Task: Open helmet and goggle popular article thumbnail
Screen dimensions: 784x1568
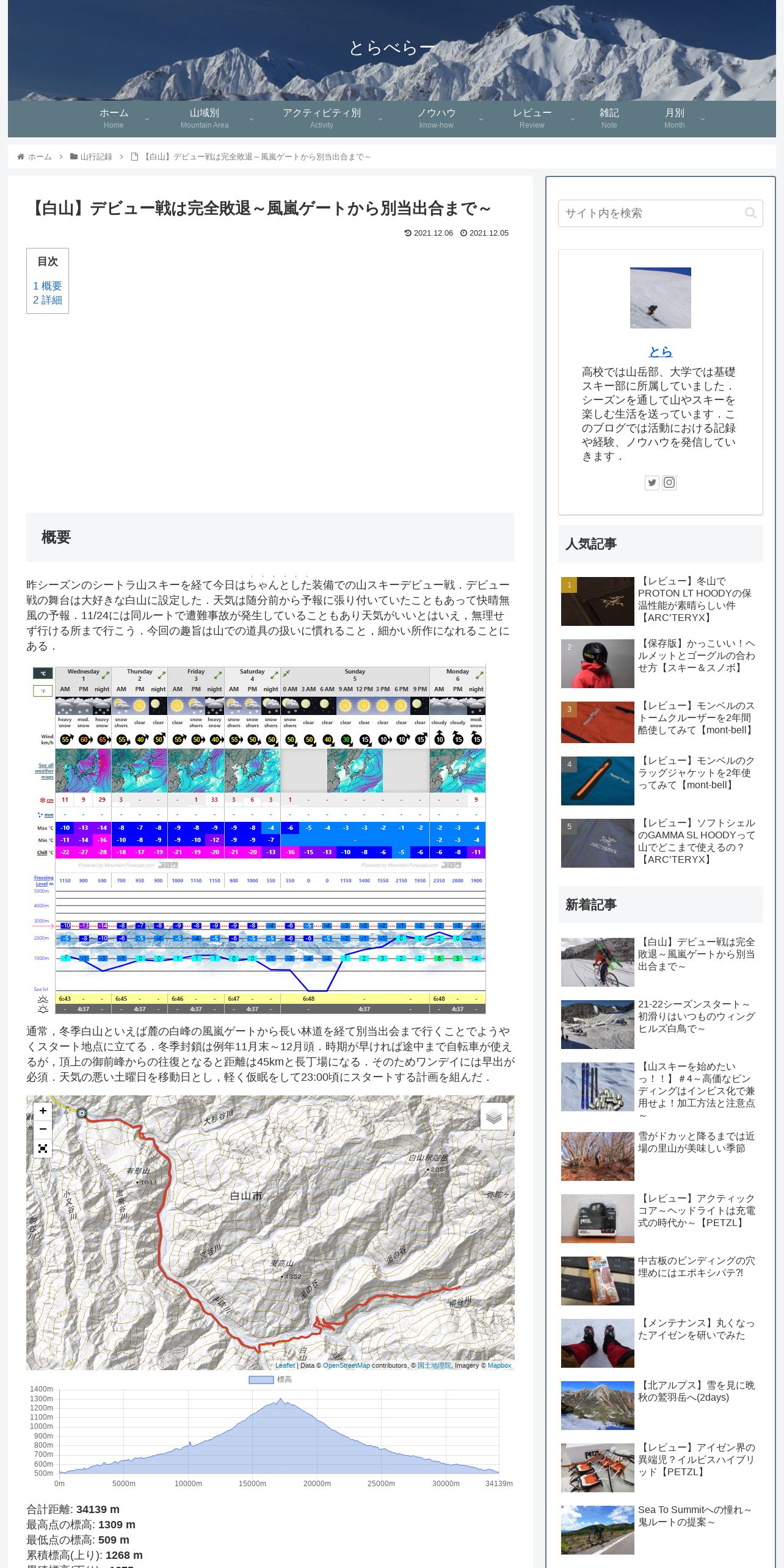Action: pos(598,664)
